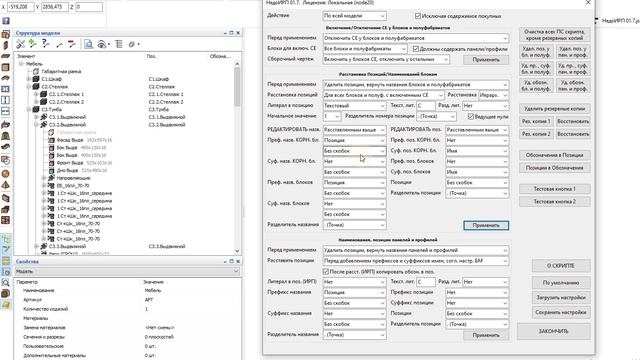The height and width of the screenshot is (360, 640).
Task: Open the Расстановка позиций dropdown
Action: point(383,95)
